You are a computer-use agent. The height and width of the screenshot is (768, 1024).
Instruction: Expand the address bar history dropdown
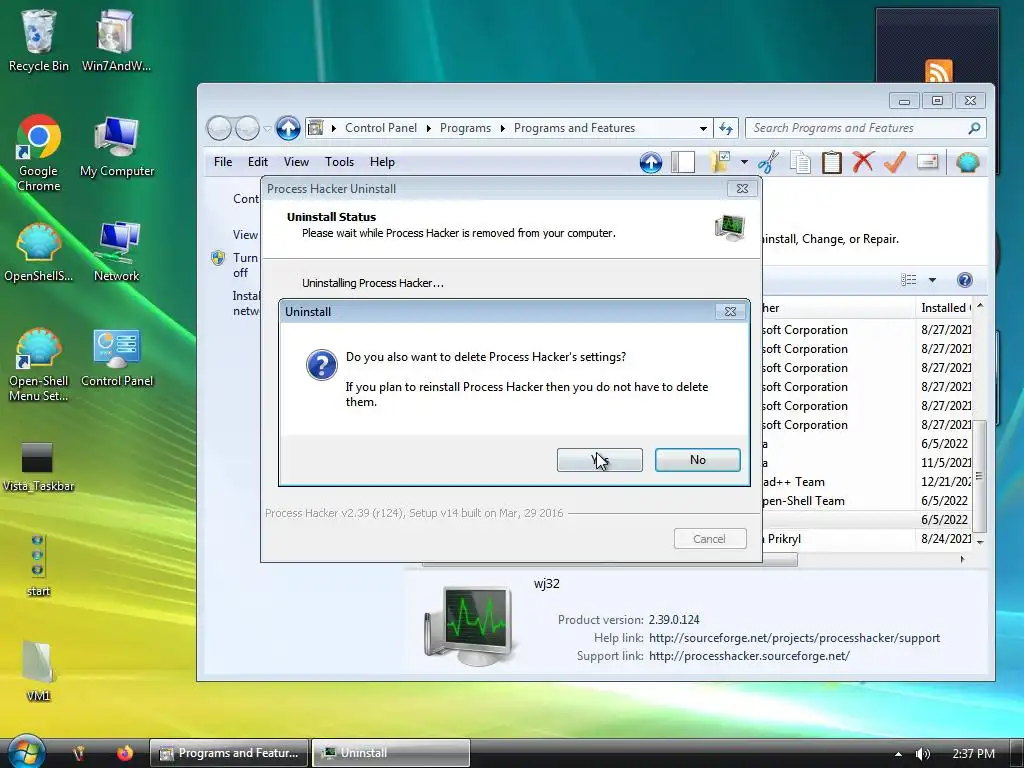coord(703,129)
